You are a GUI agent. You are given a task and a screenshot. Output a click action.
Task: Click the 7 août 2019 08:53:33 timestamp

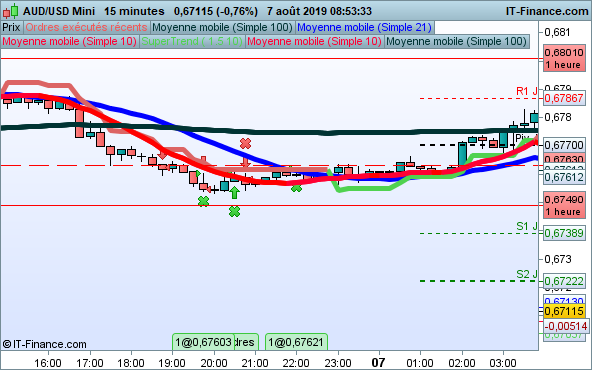pos(319,11)
